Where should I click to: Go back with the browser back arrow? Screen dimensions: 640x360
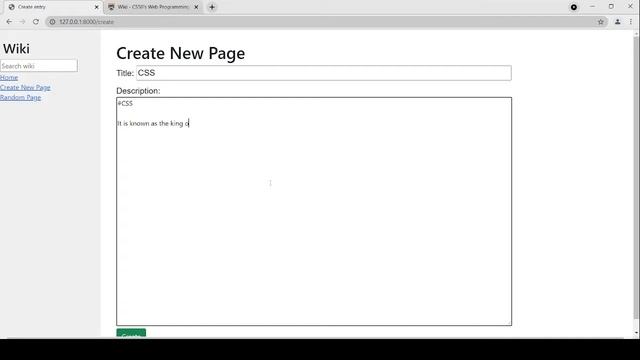click(9, 22)
